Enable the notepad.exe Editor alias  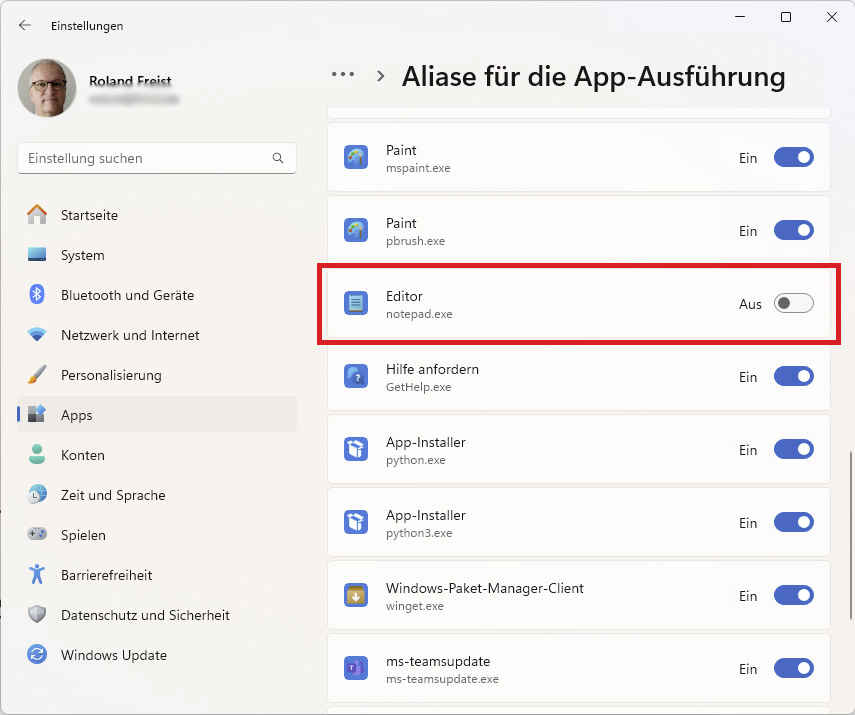pos(793,303)
